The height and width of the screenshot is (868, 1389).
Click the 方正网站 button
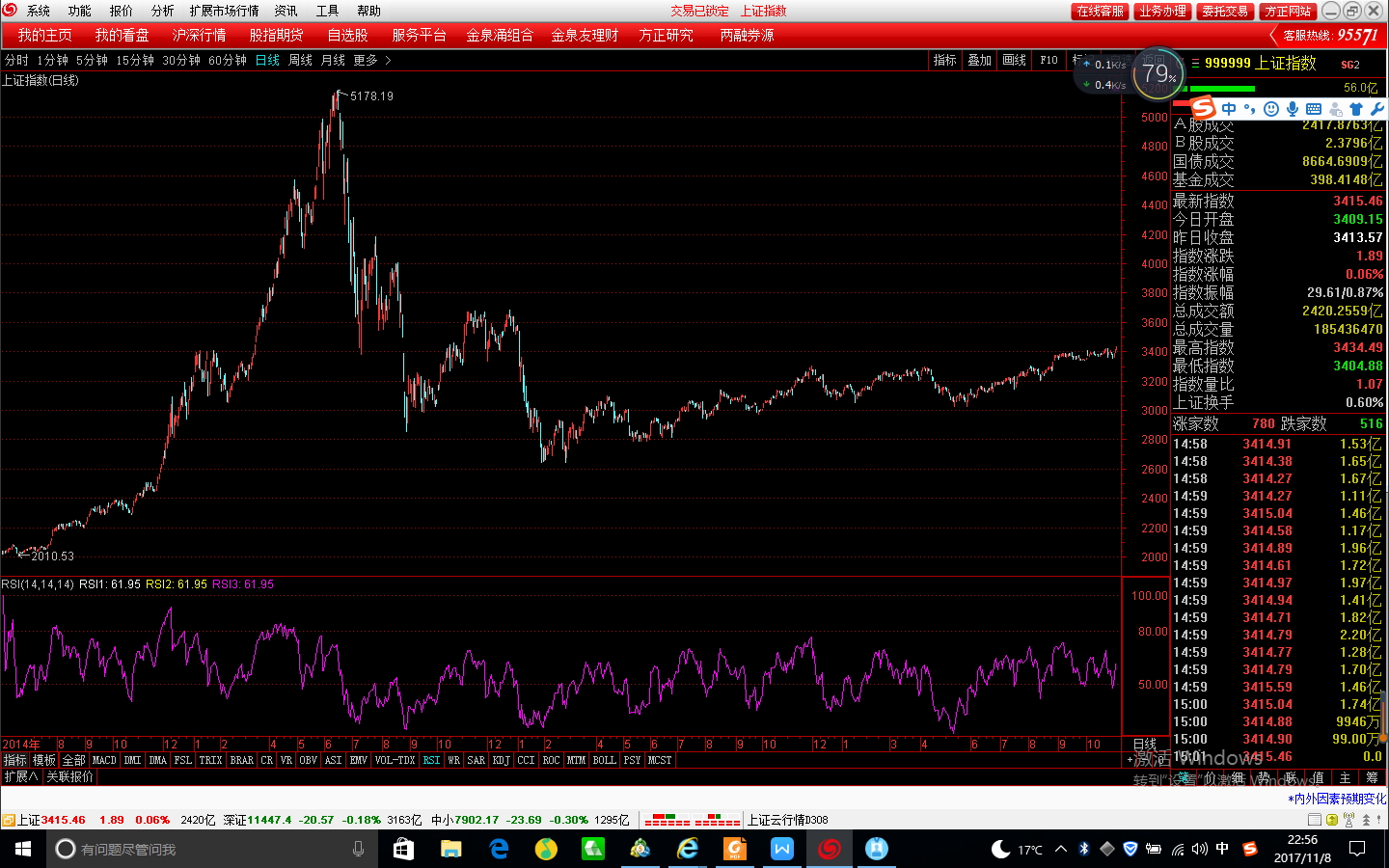tap(1288, 11)
